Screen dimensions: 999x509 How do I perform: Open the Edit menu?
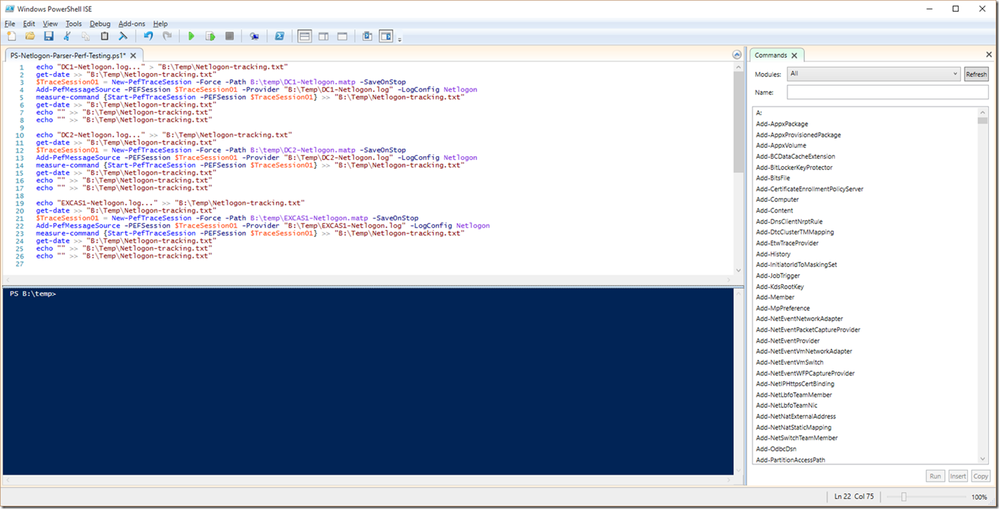tap(29, 24)
